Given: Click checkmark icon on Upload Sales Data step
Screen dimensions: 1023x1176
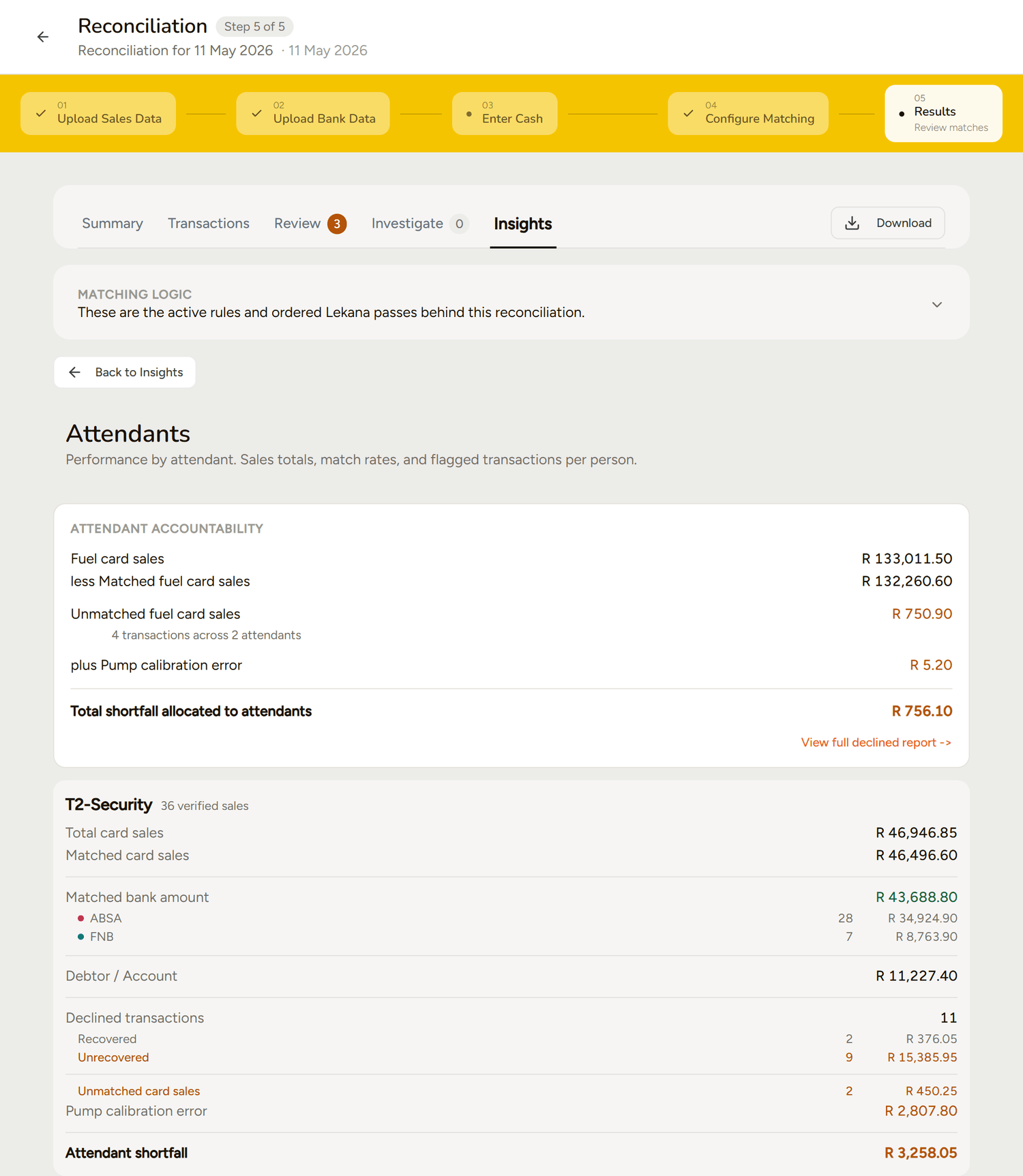Looking at the screenshot, I should 41,113.
